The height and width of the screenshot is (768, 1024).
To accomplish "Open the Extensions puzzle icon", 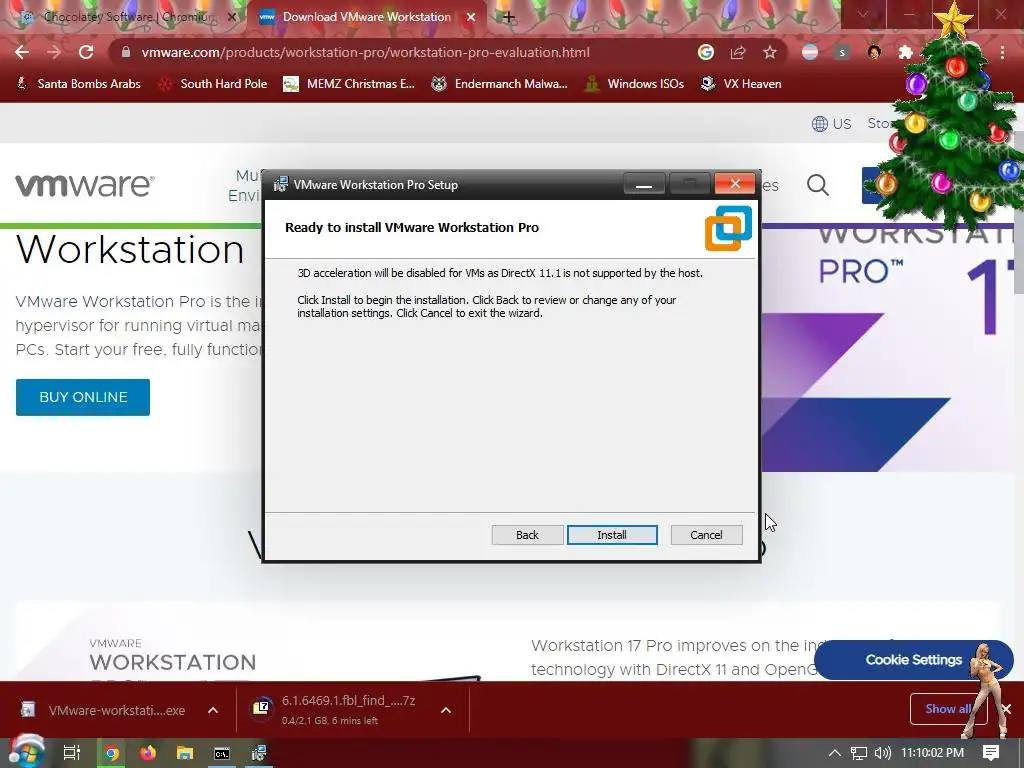I will coord(906,52).
